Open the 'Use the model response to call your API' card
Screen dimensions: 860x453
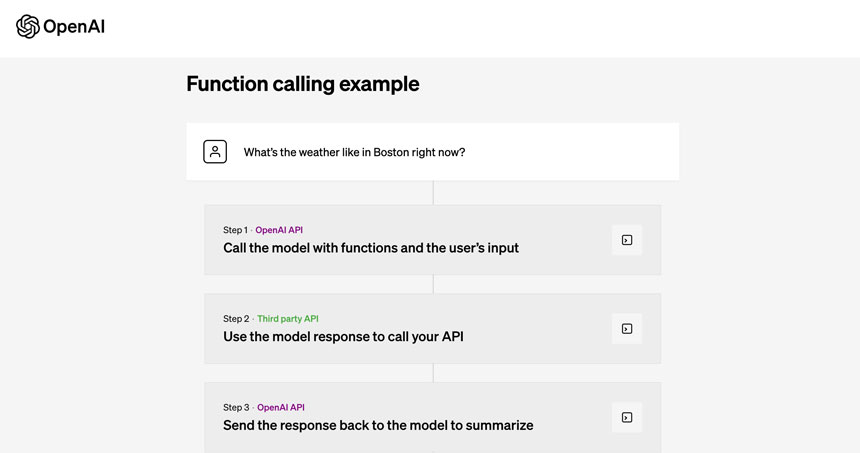pos(433,329)
